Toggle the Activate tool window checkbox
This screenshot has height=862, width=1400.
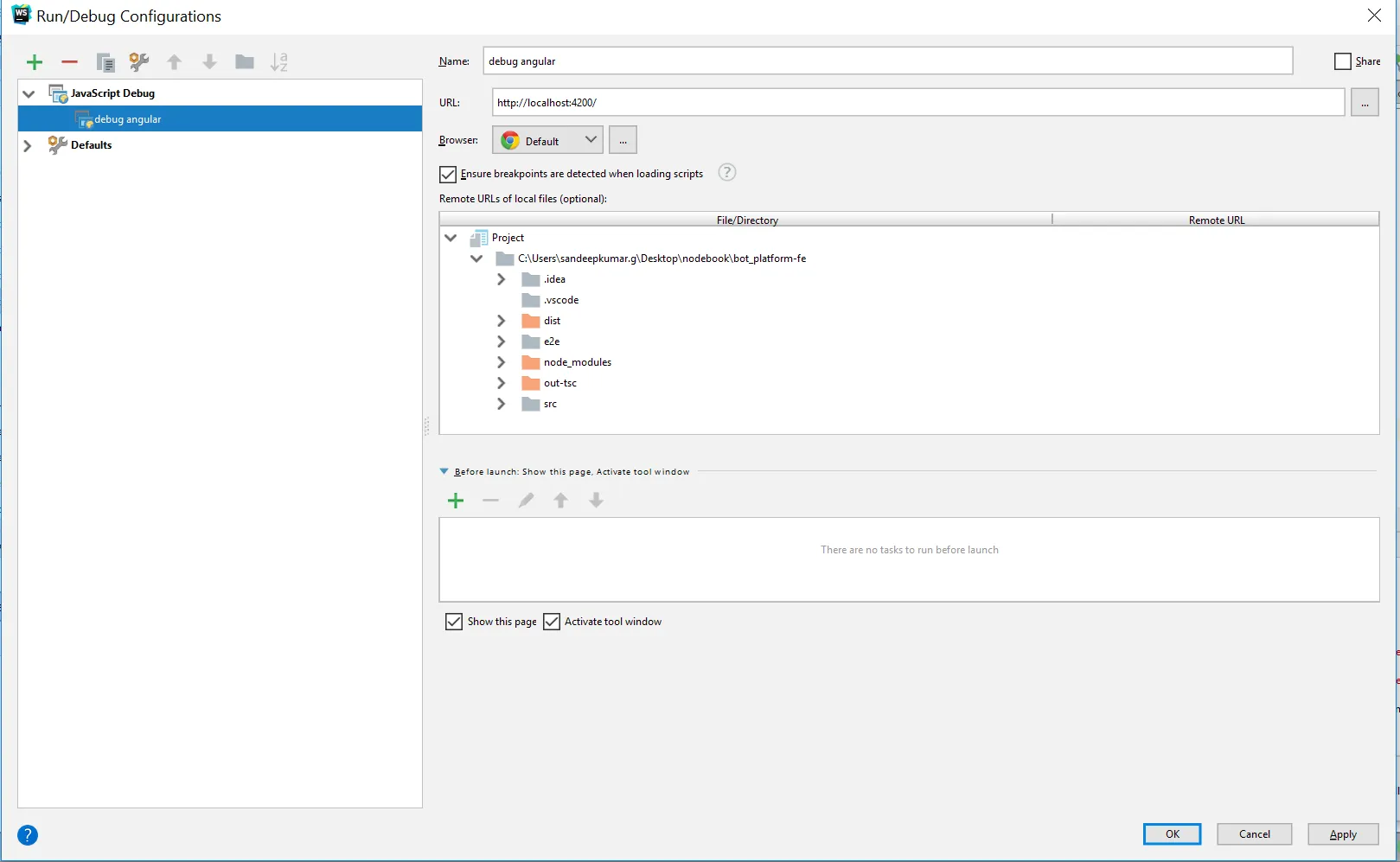[x=552, y=622]
